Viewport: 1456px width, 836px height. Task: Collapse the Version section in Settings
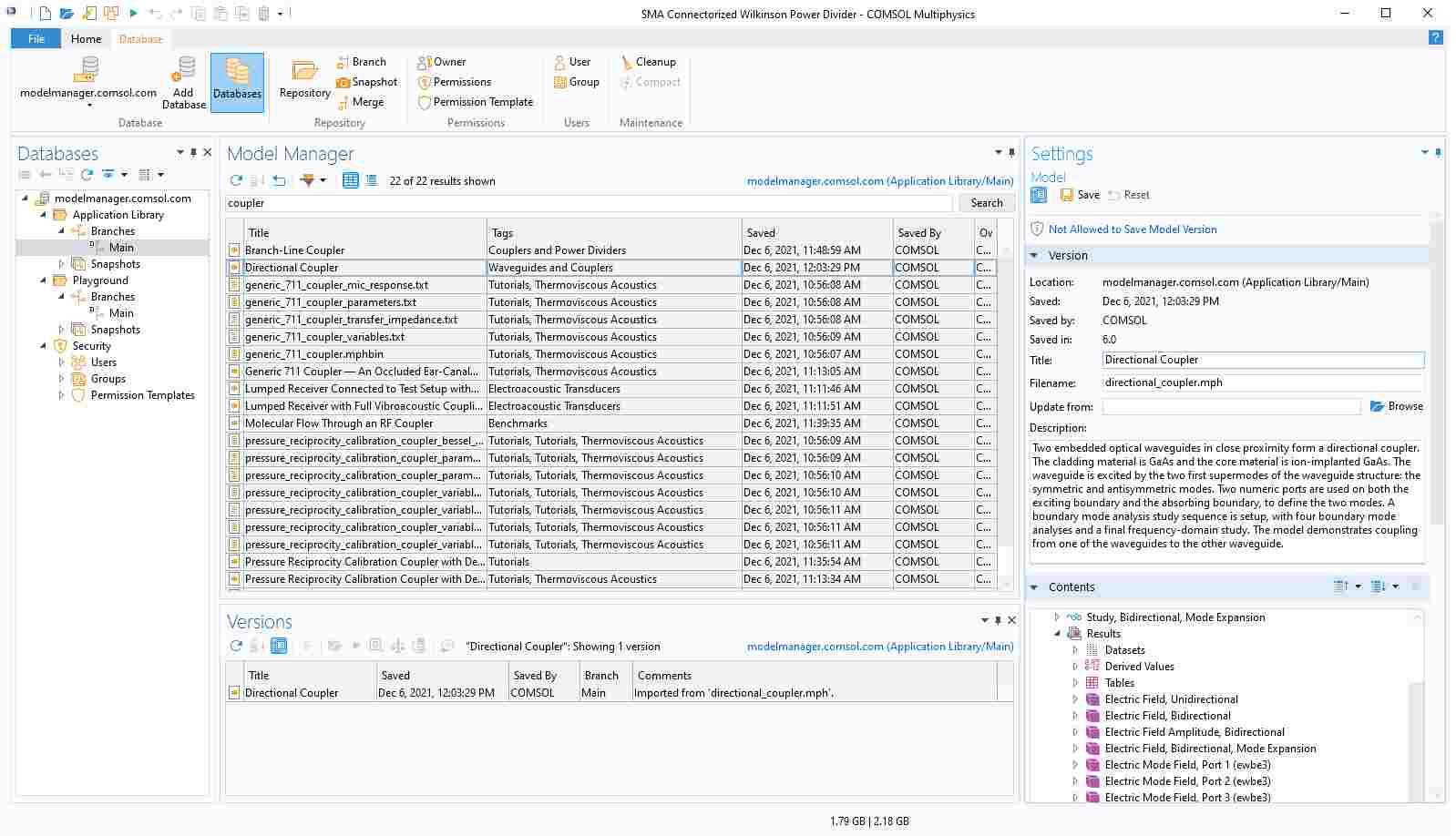[1035, 256]
